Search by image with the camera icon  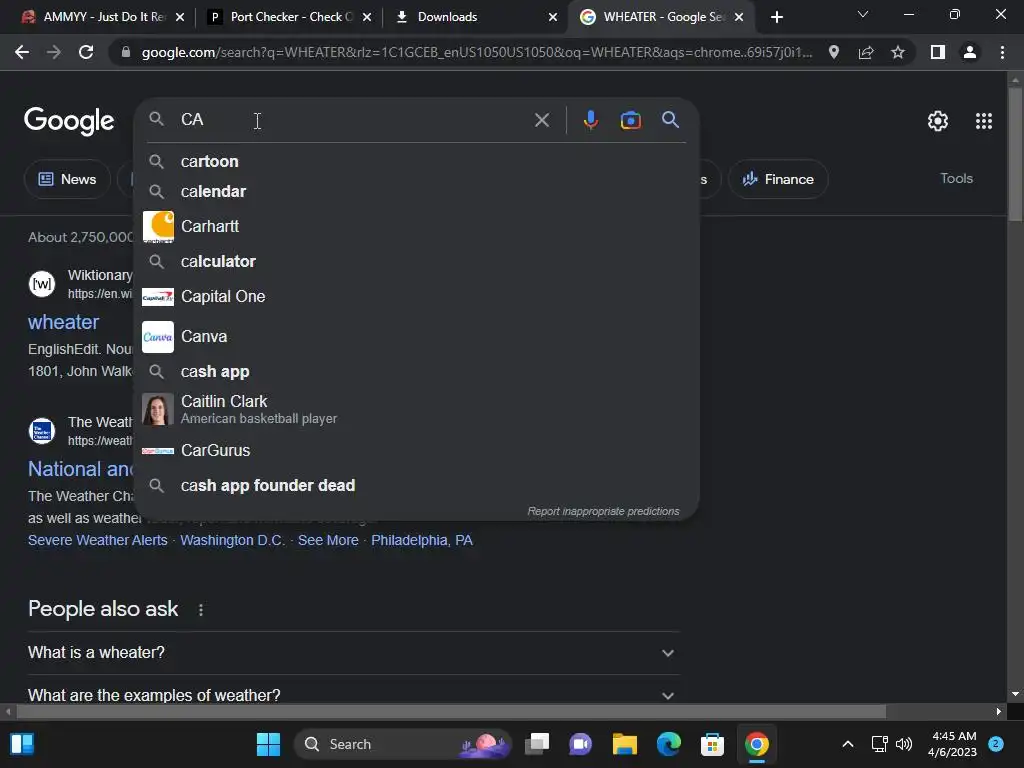click(630, 120)
